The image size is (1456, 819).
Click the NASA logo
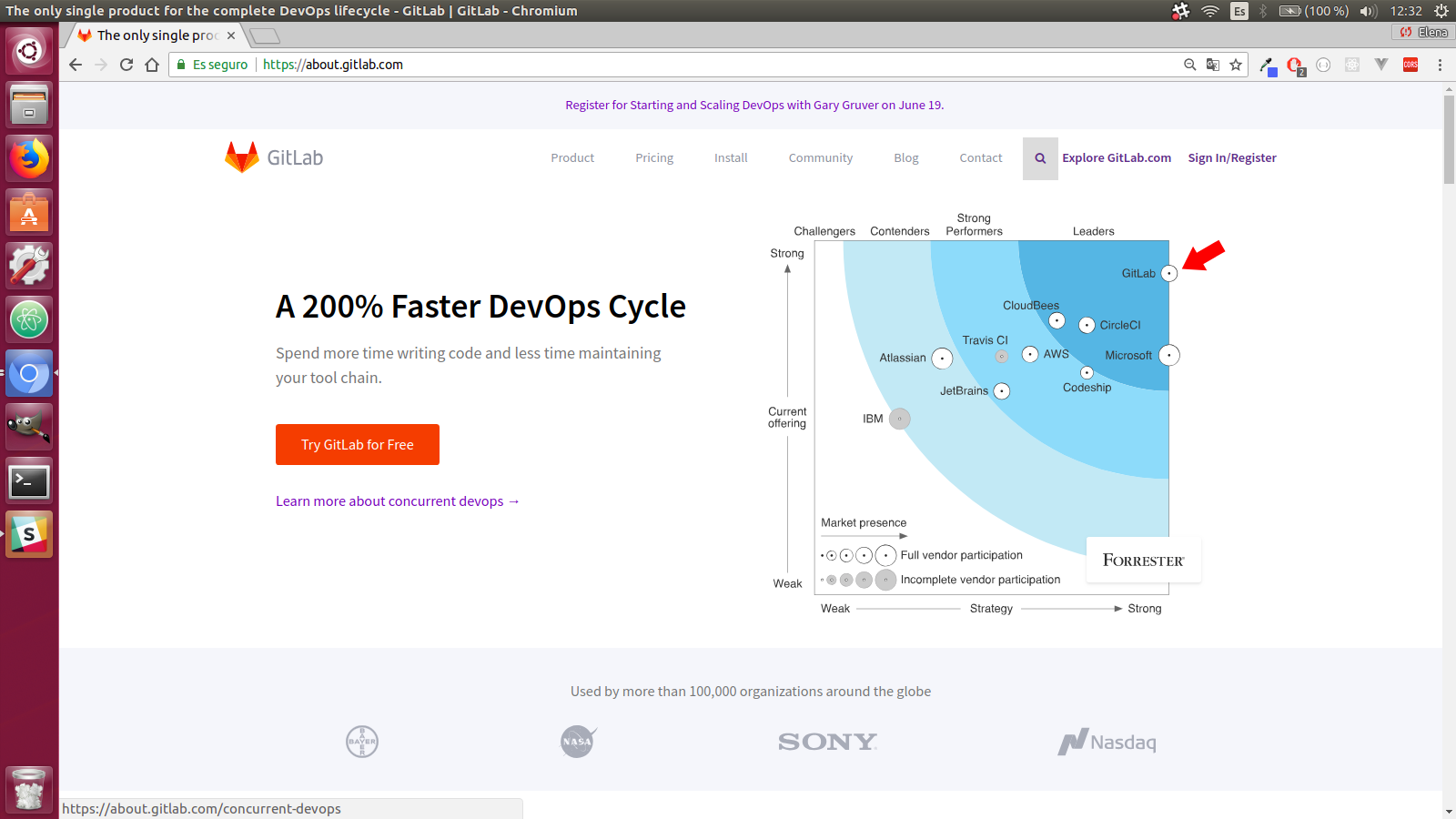(x=578, y=741)
